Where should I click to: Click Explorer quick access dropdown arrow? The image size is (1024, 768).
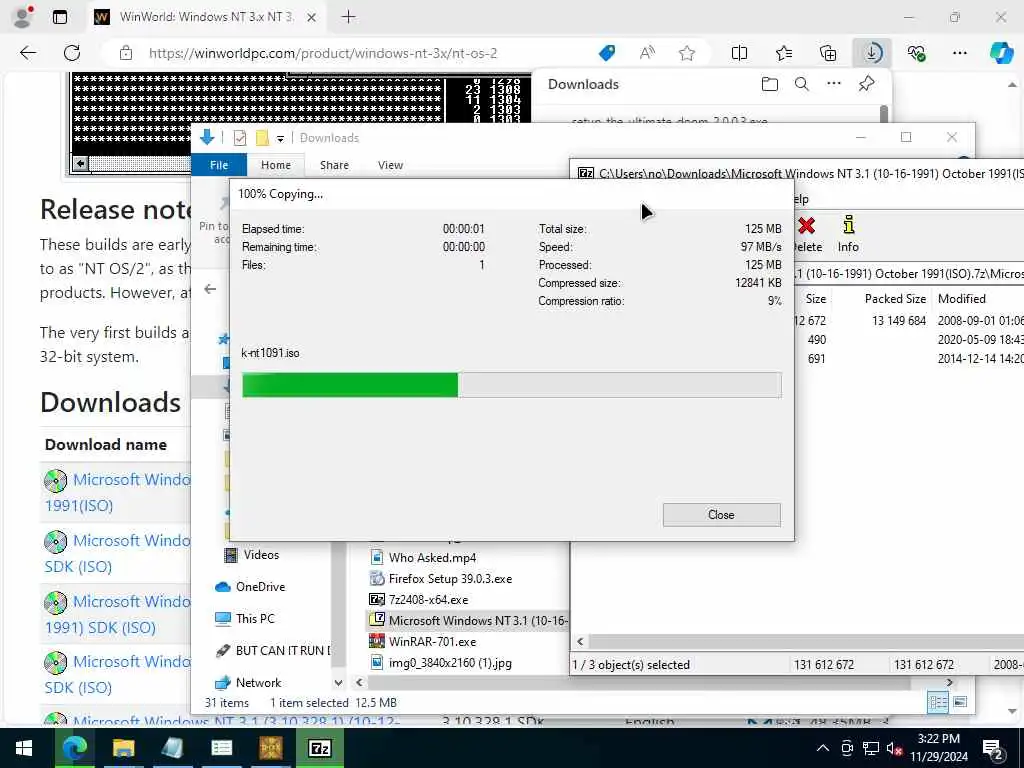point(280,138)
